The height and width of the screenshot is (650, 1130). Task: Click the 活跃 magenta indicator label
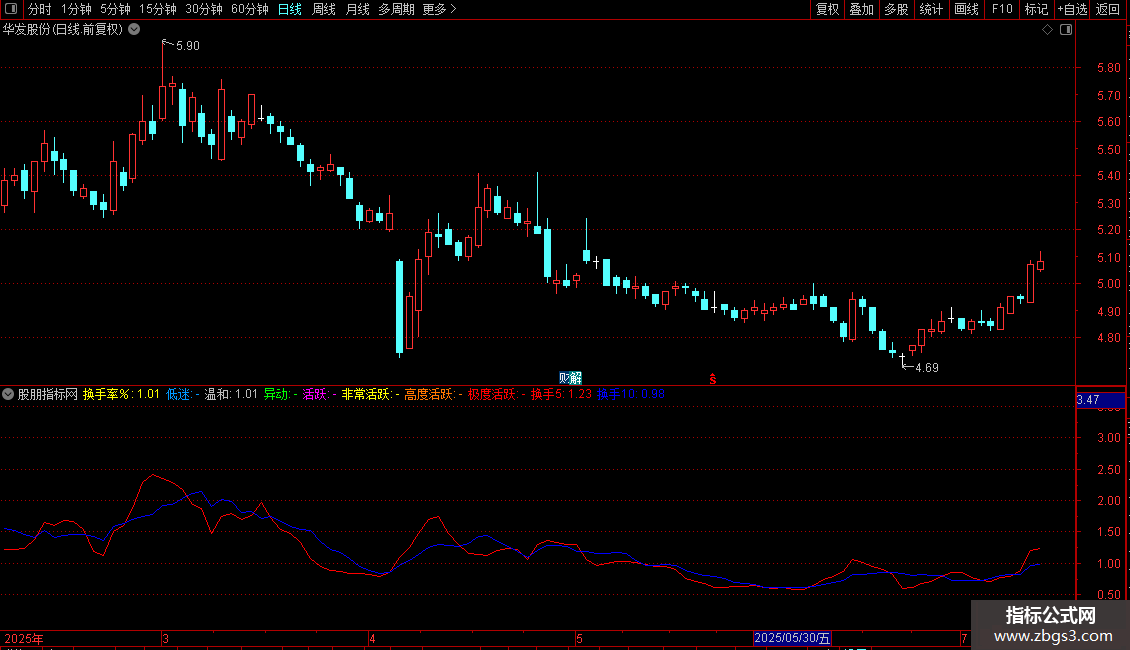tap(315, 394)
